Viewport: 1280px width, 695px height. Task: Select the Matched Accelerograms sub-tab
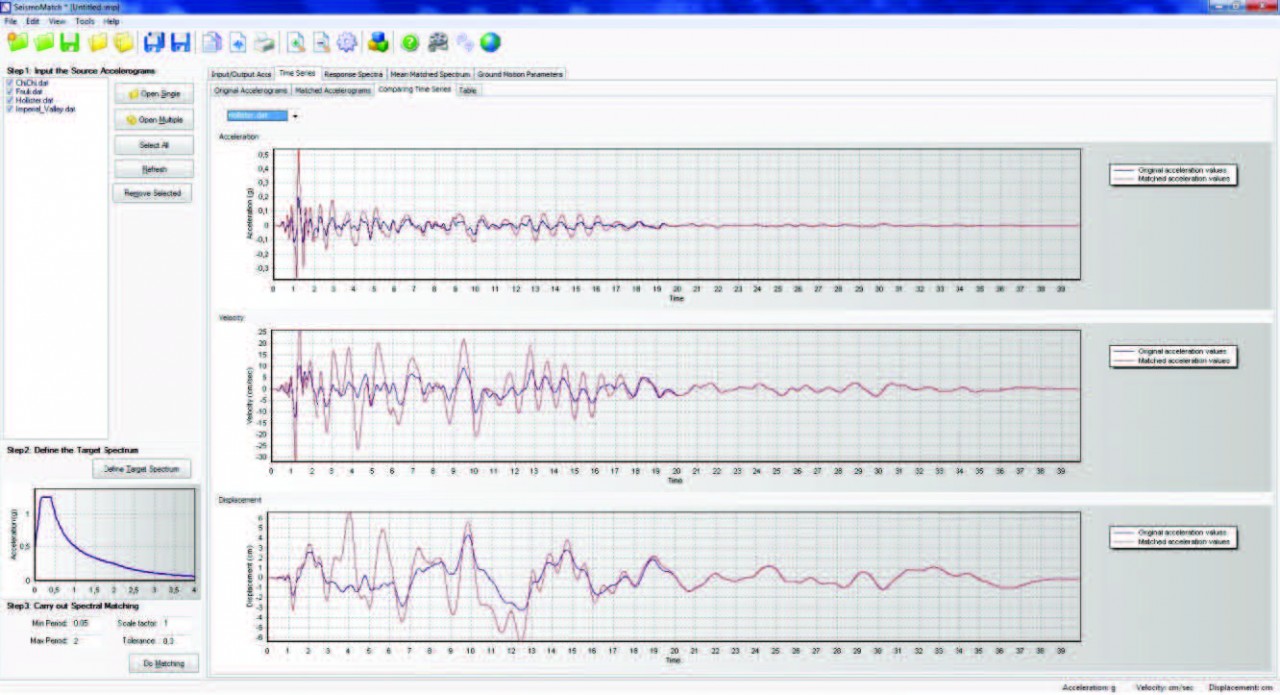(333, 90)
